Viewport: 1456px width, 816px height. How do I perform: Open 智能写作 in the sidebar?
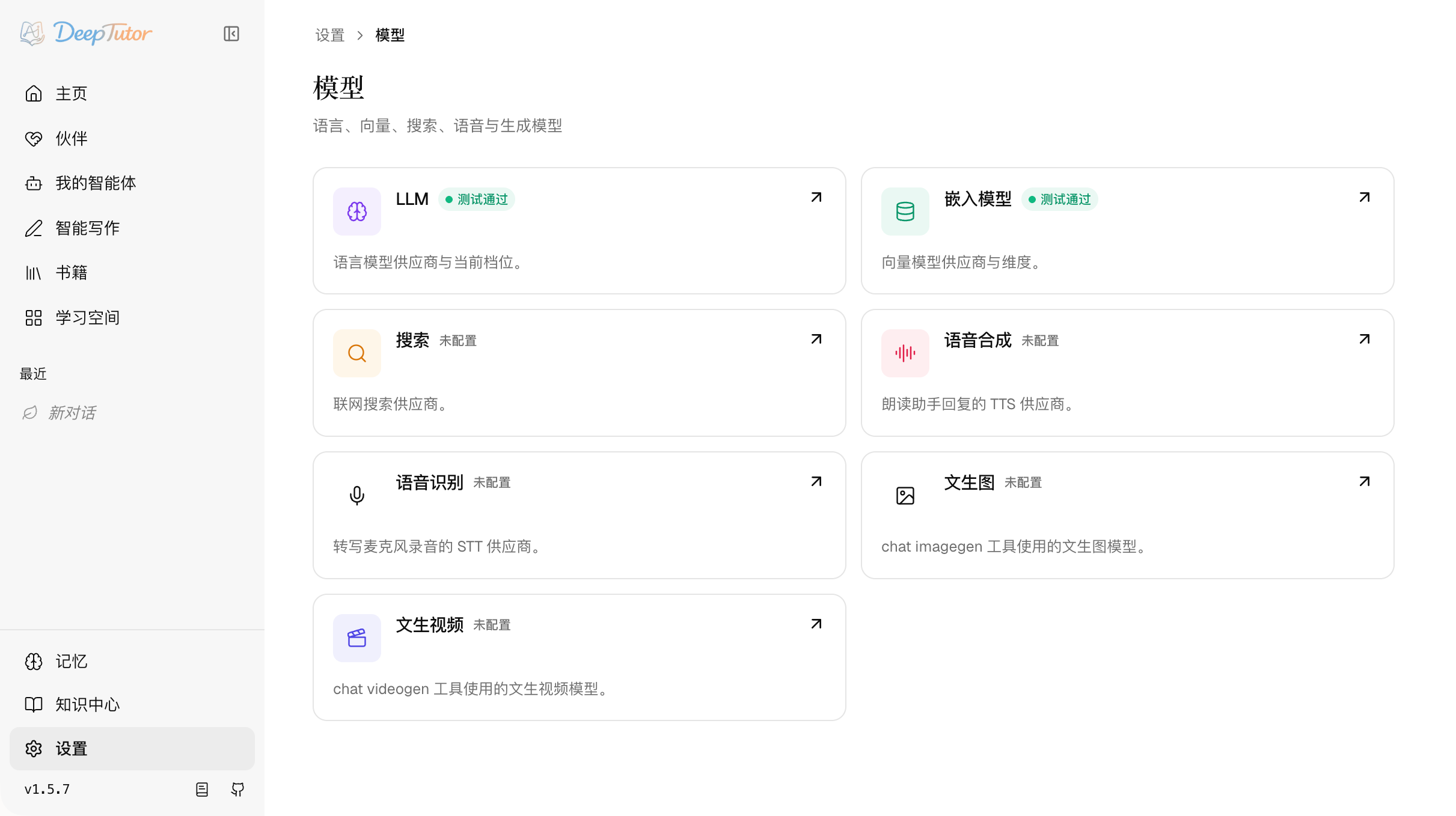(132, 228)
